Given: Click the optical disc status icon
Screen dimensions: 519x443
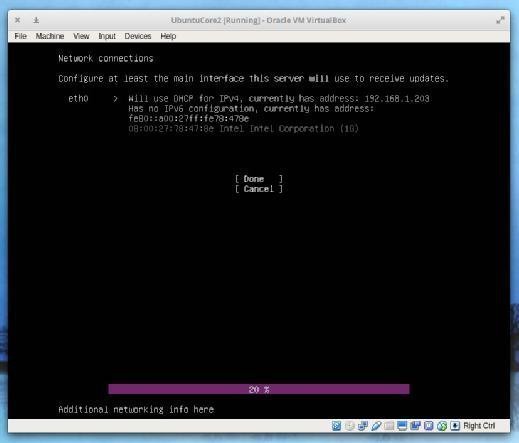Looking at the screenshot, I should (349, 426).
